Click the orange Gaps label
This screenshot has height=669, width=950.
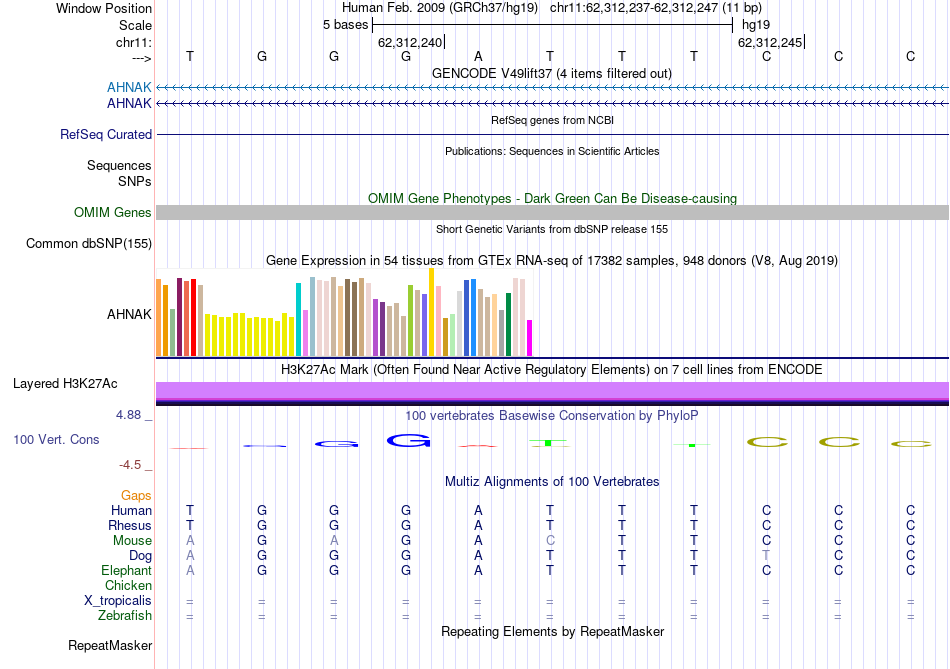click(x=136, y=496)
